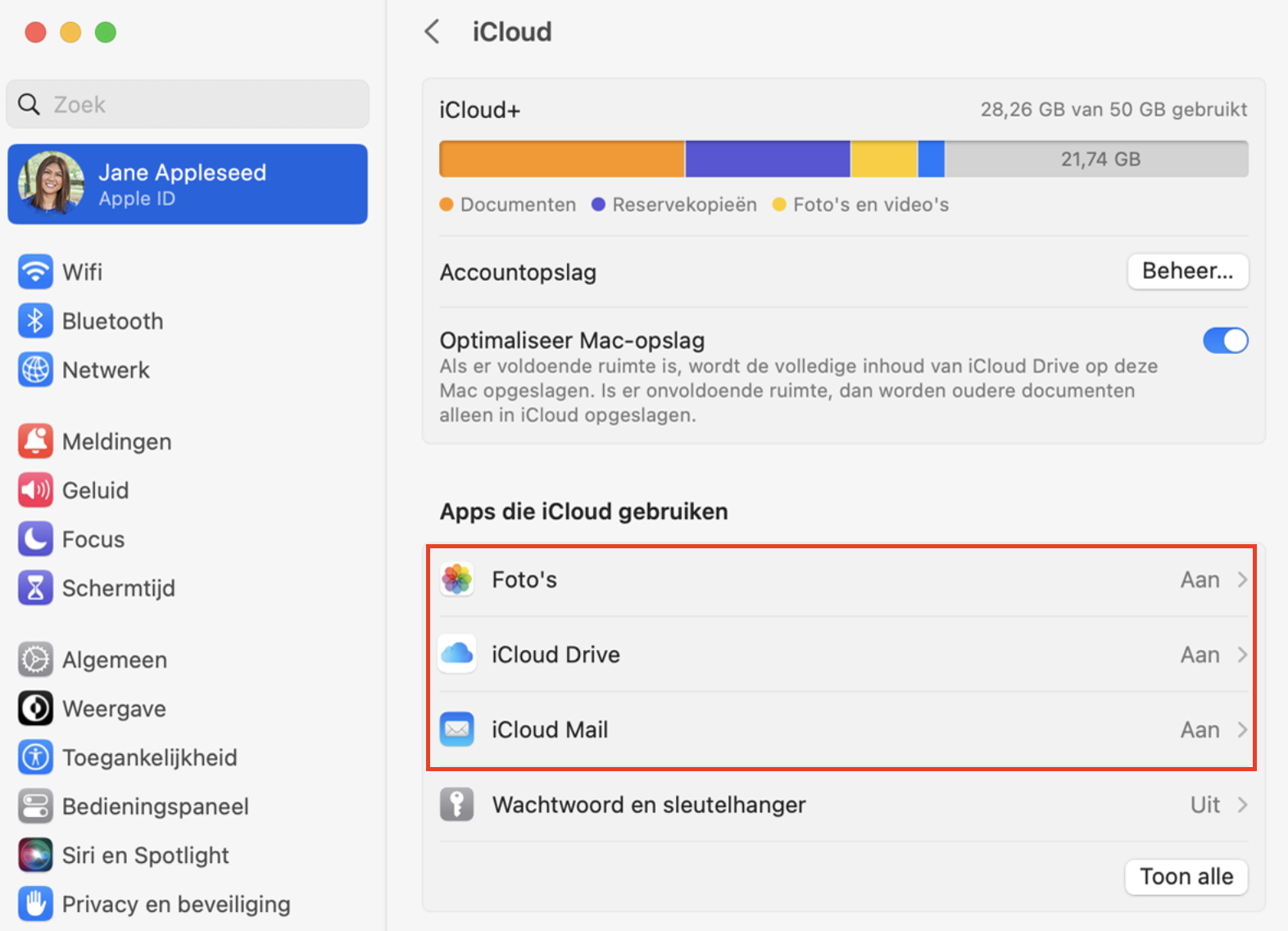Open iCloud Drive details via its chevron
The image size is (1288, 931).
pos(1244,654)
